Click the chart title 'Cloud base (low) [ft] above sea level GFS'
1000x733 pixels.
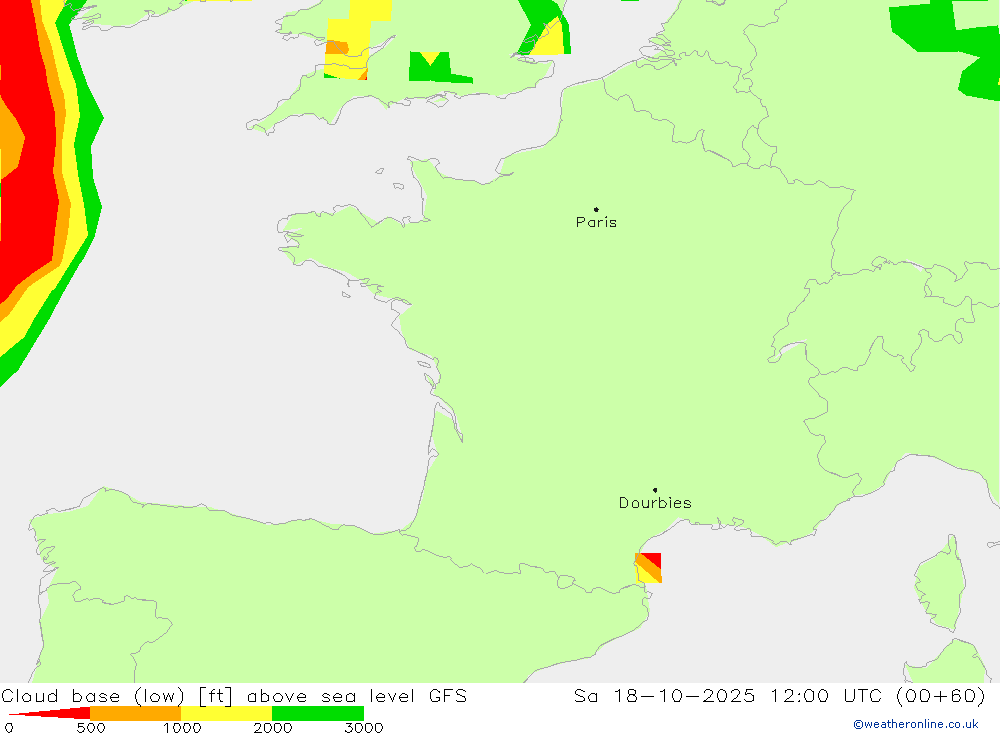pos(234,695)
